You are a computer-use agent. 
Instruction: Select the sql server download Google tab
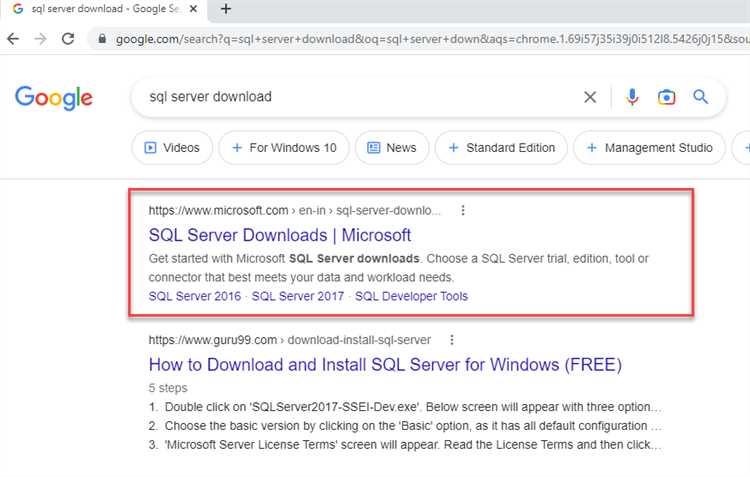(104, 9)
